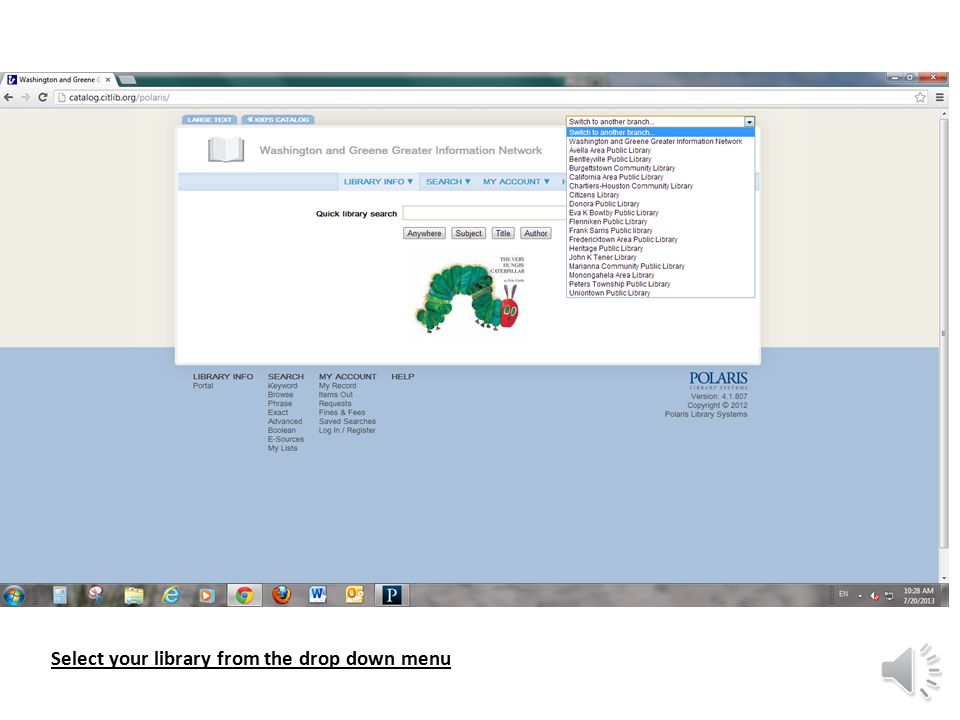960x720 pixels.
Task: Open the Log In / Register footer link
Action: pos(347,430)
